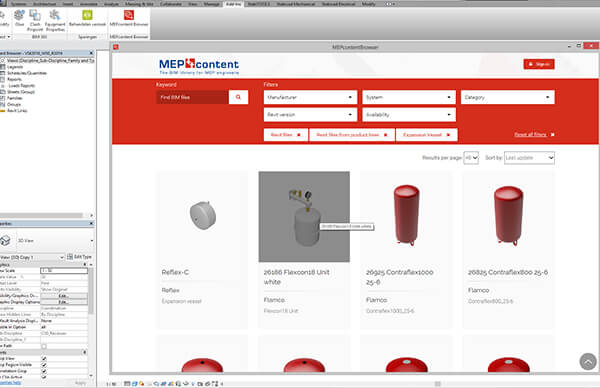600x388 pixels.
Task: Click the Modify tool in the ribbon
Action: (4, 17)
